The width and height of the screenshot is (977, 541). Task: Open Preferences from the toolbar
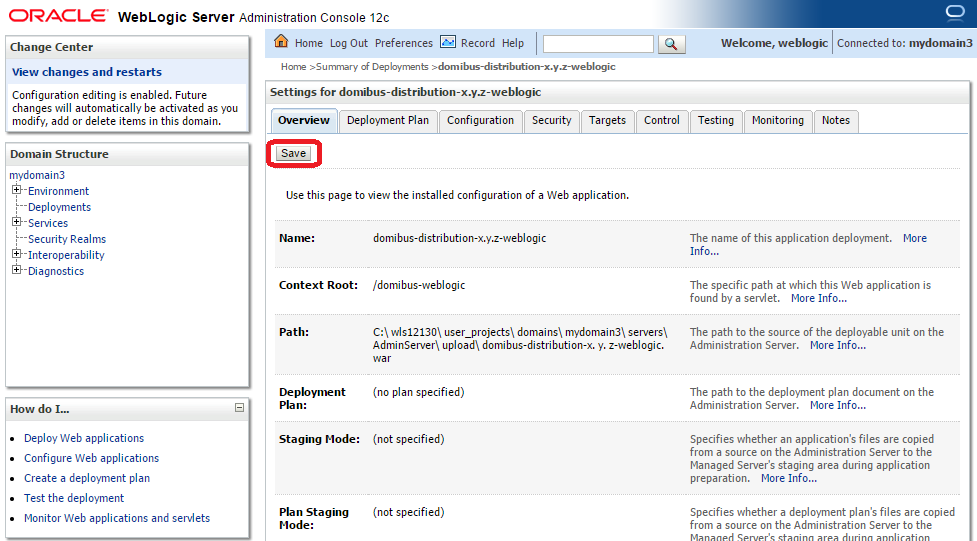coord(404,43)
